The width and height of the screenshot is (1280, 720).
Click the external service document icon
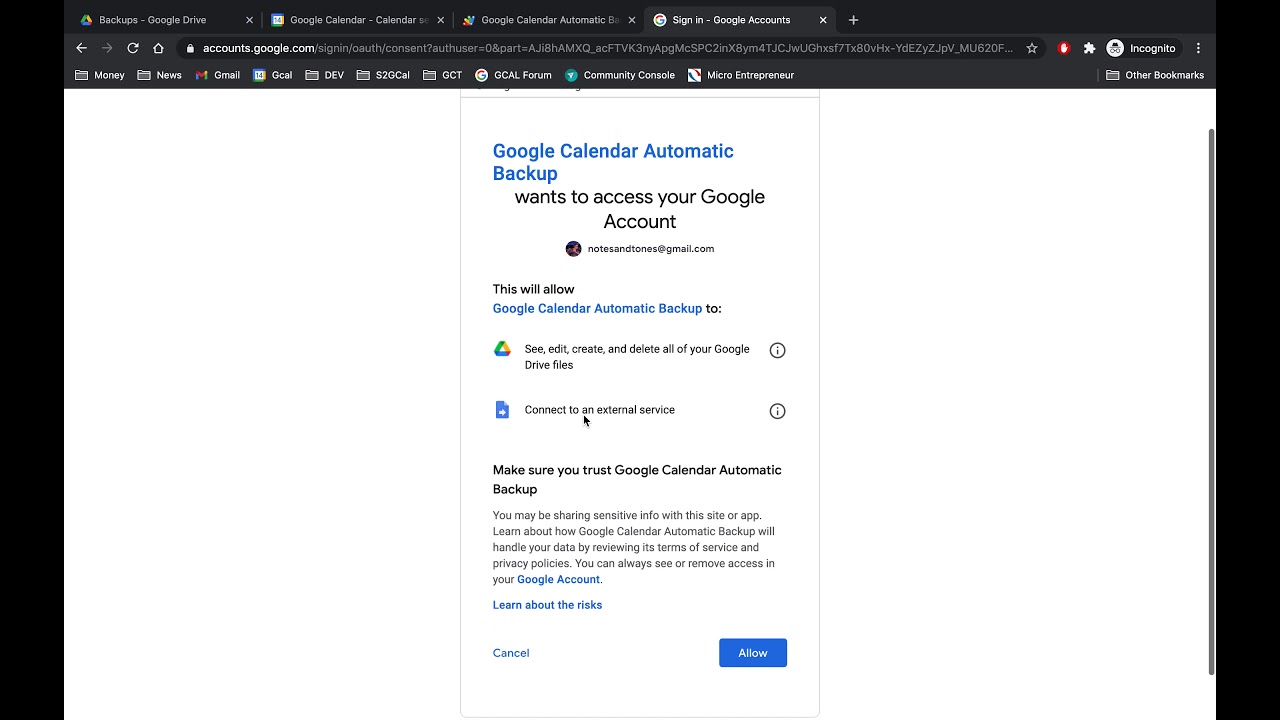pyautogui.click(x=502, y=410)
